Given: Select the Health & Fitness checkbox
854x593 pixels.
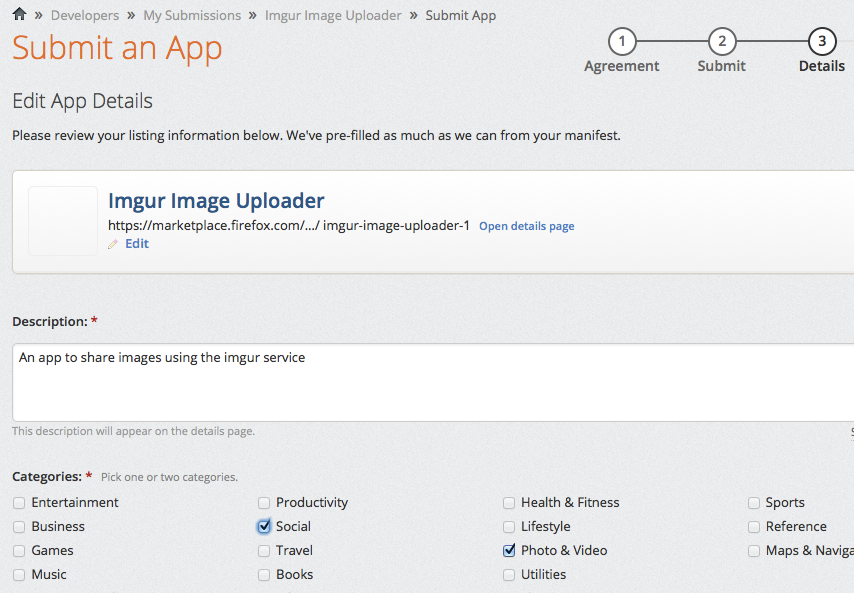Looking at the screenshot, I should tap(510, 503).
